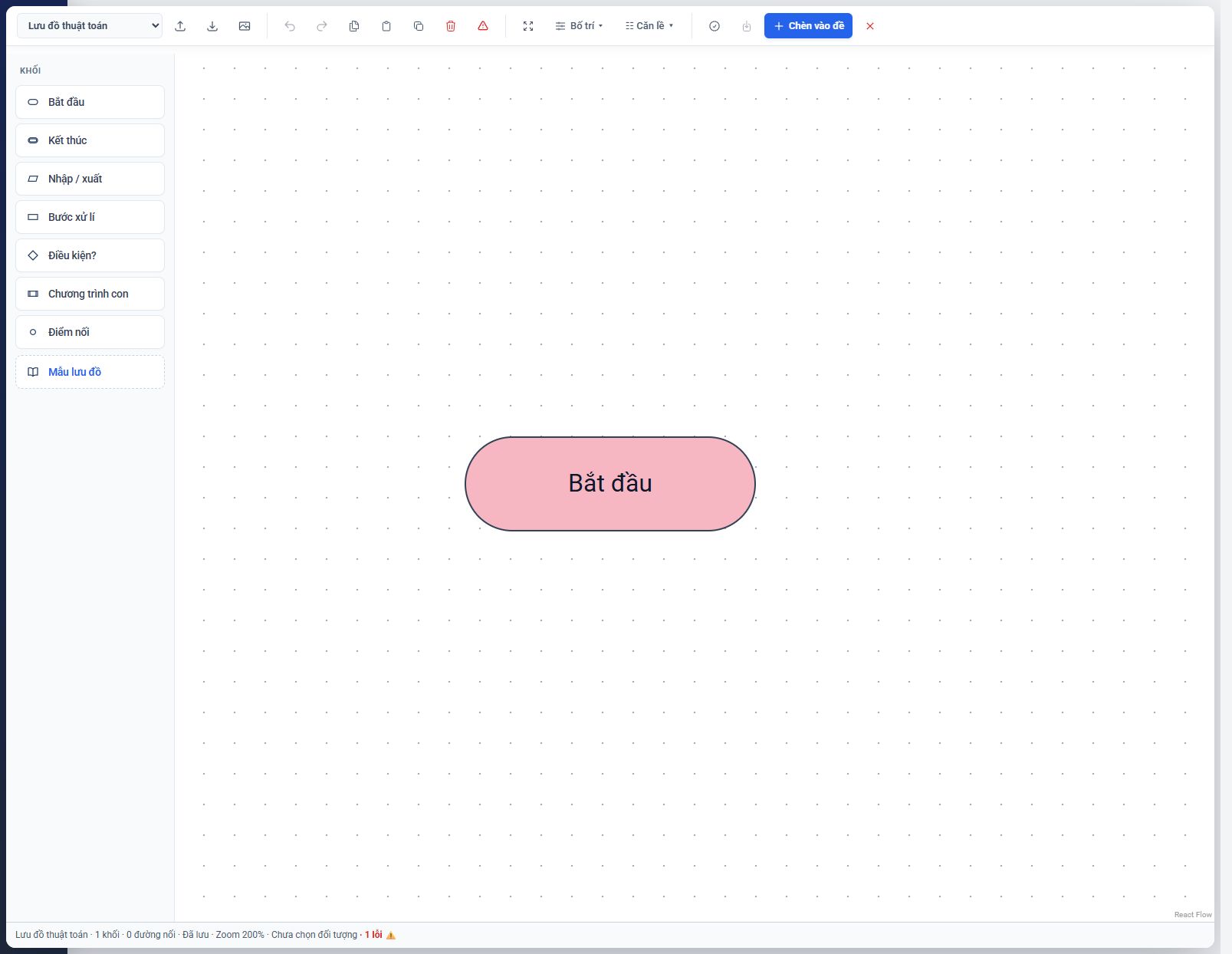This screenshot has width=1232, height=954.
Task: Click the Chèn vào đề button
Action: 808,26
